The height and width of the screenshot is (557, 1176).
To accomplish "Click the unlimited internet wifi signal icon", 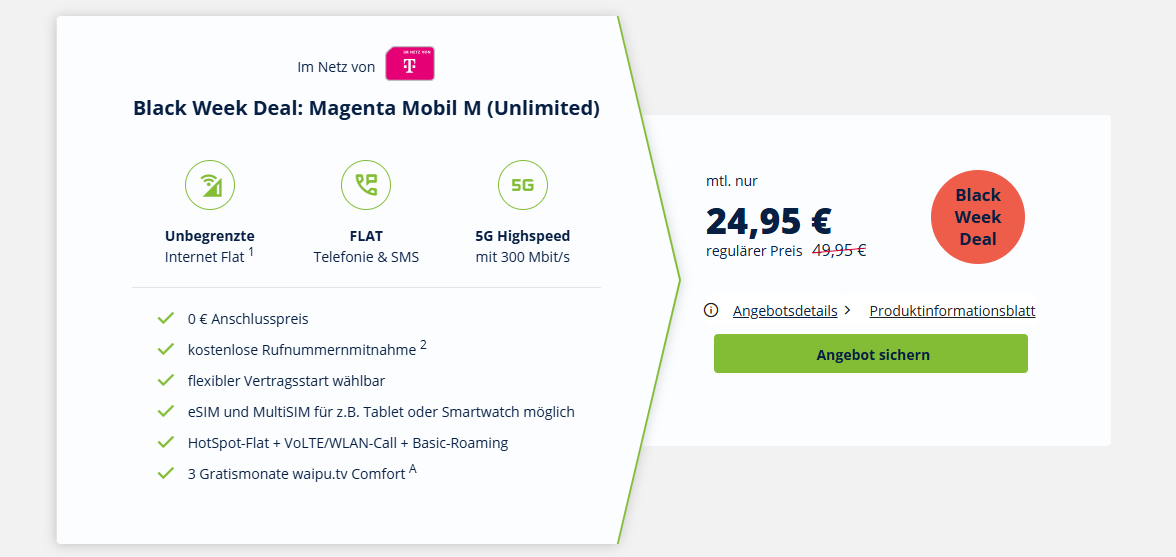I will [x=210, y=185].
